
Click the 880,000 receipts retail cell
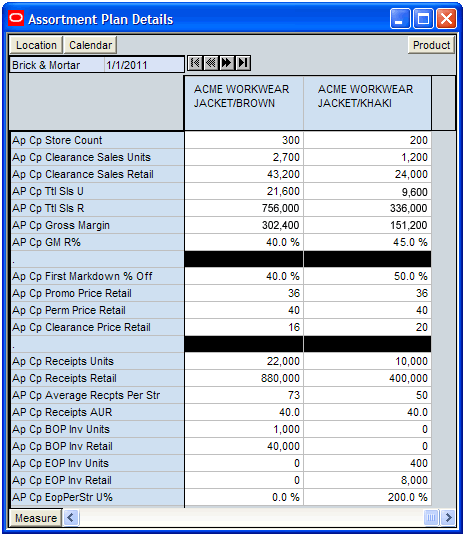click(244, 378)
